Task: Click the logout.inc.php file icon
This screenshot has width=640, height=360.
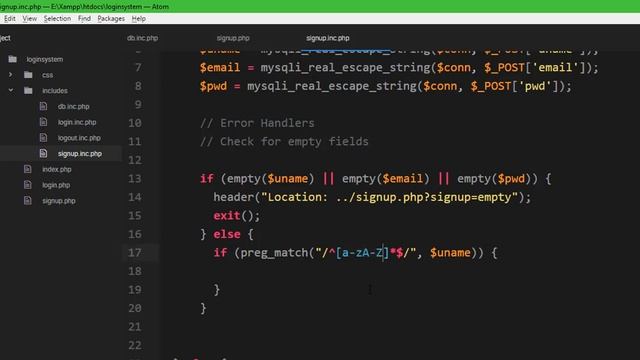Action: pos(43,138)
